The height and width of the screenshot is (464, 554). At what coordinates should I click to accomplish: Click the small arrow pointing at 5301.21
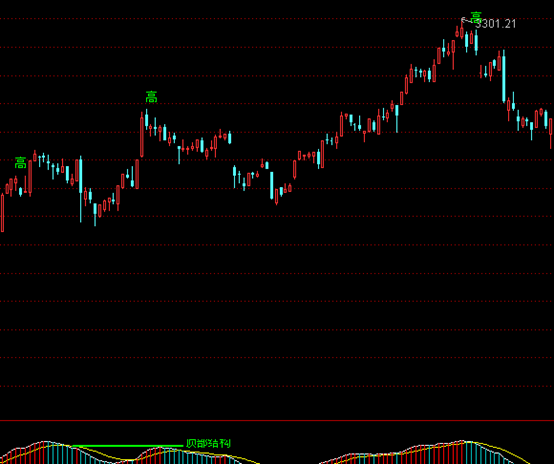point(467,20)
